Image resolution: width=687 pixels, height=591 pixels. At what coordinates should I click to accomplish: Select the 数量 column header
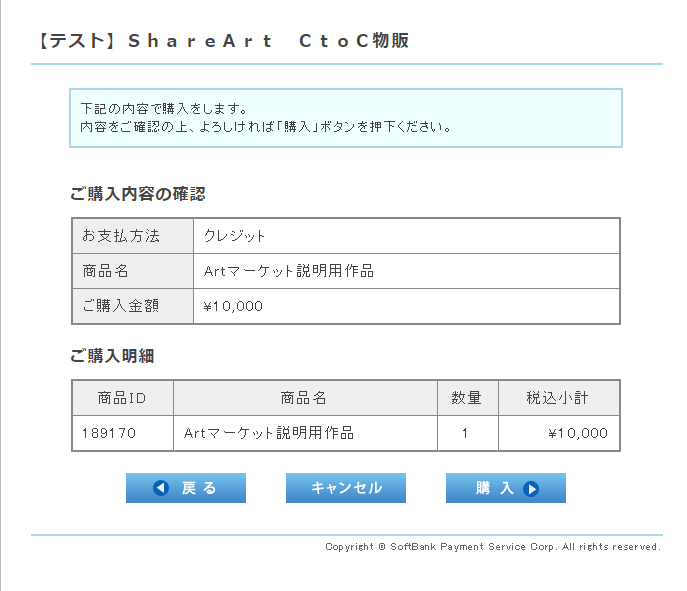(x=467, y=398)
